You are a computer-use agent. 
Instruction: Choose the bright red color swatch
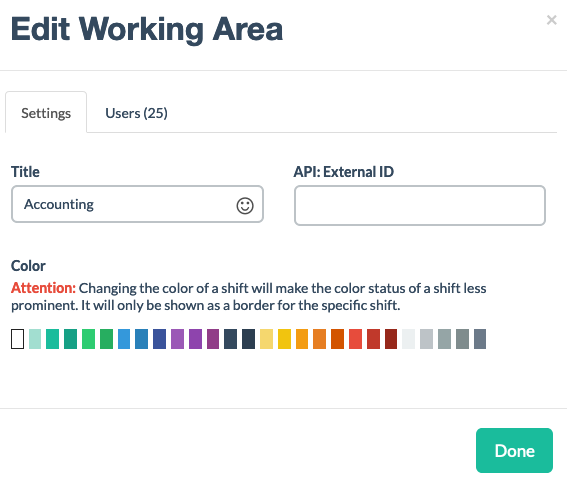pyautogui.click(x=355, y=339)
